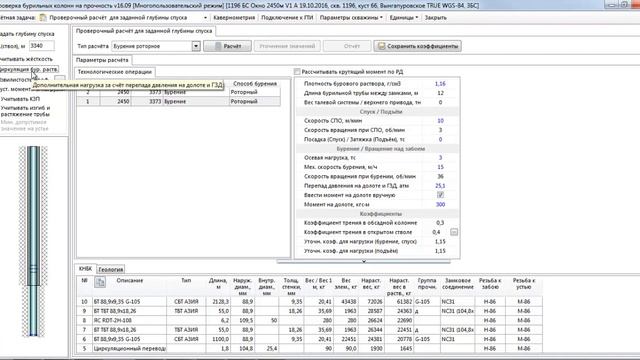Click the Способ бурения column header
This screenshot has width=640, height=360.
(255, 84)
